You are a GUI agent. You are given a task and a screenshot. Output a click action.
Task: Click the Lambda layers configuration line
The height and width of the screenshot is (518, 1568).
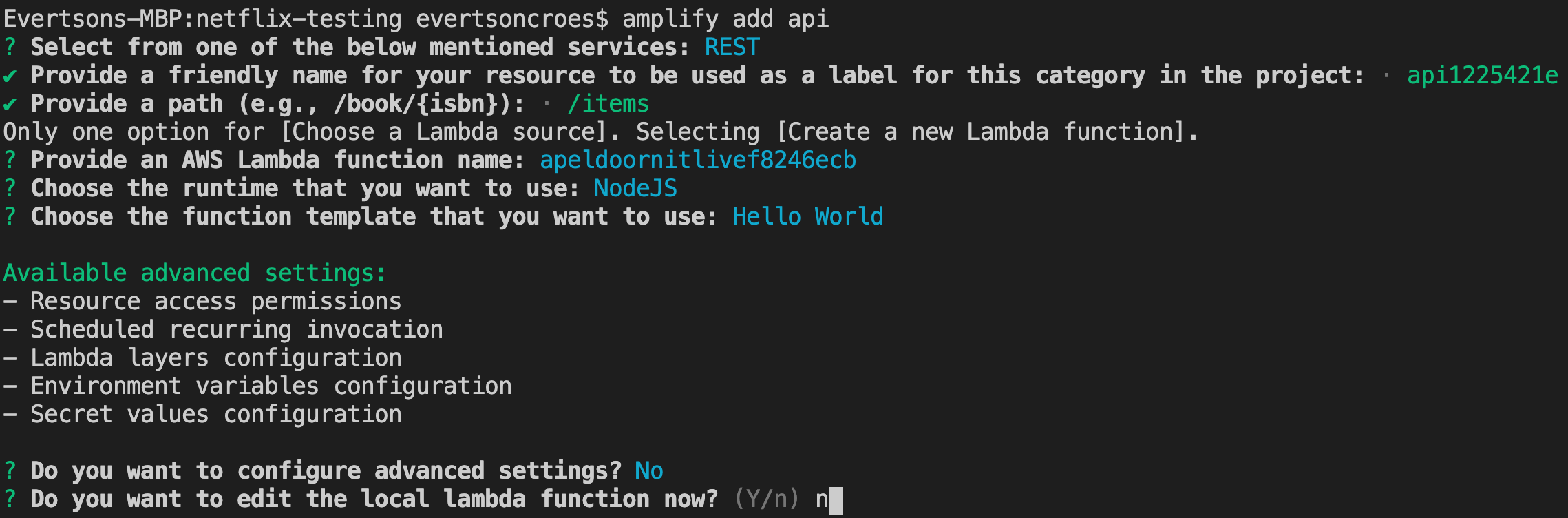coord(202,358)
